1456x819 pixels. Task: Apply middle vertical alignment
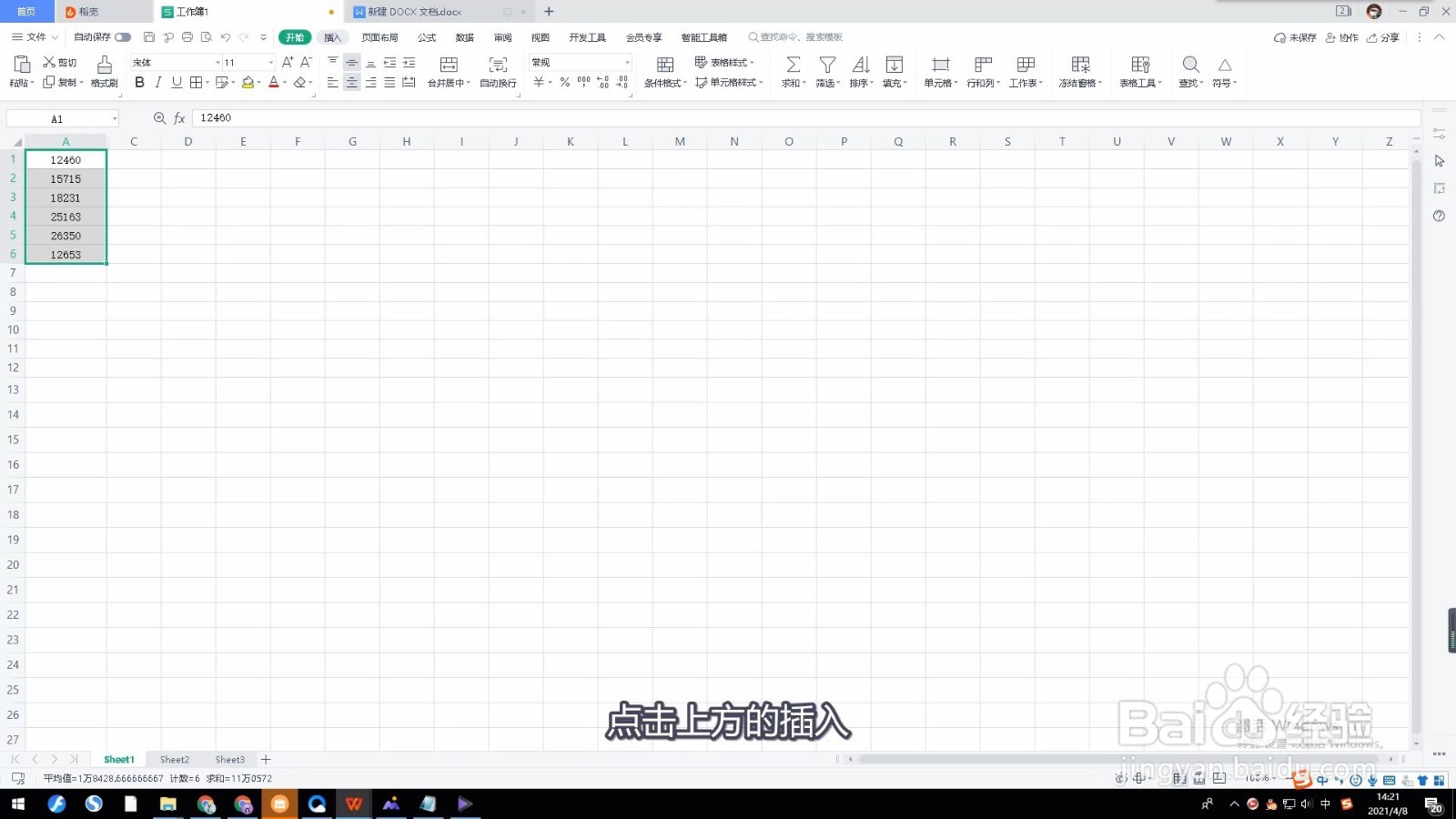click(x=351, y=62)
